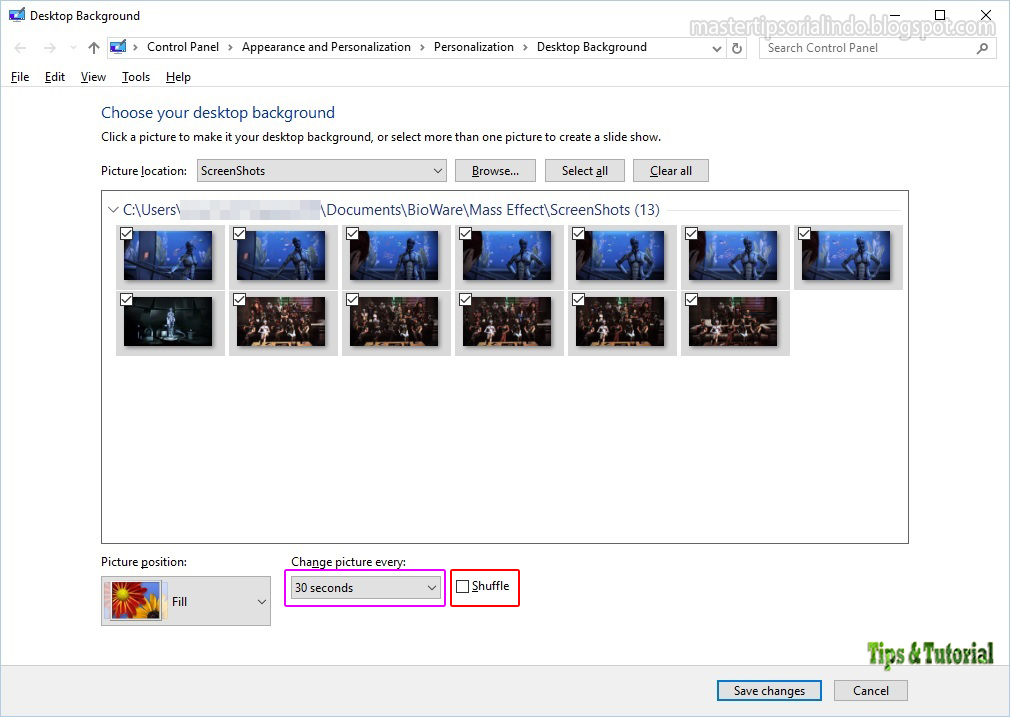Uncheck second picture in top row

pos(239,233)
